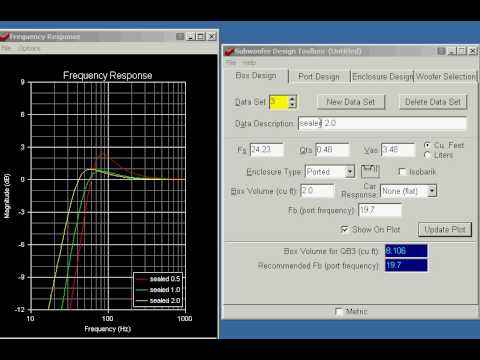Maximize the Subwoofer Design Toolbox window
The height and width of the screenshot is (360, 480).
point(462,51)
